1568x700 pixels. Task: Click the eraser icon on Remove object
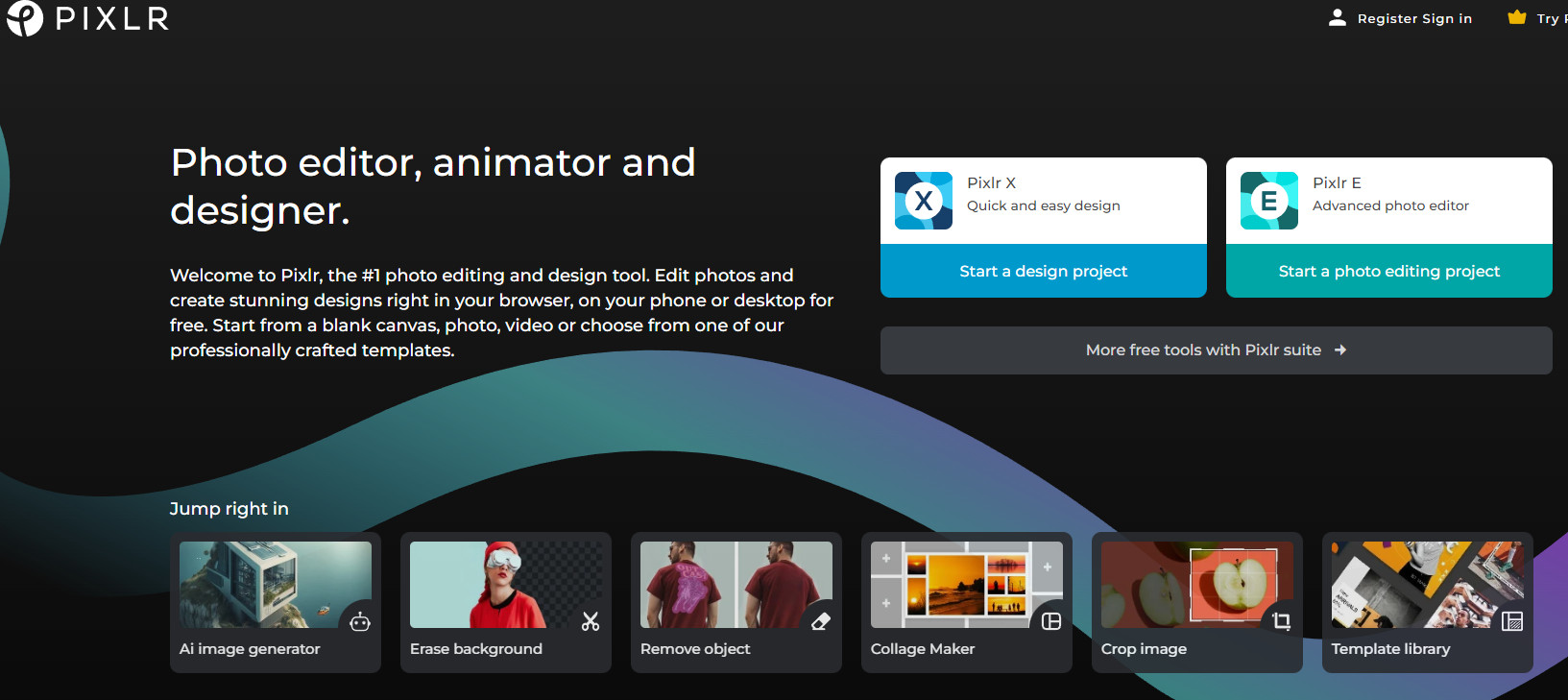(821, 622)
